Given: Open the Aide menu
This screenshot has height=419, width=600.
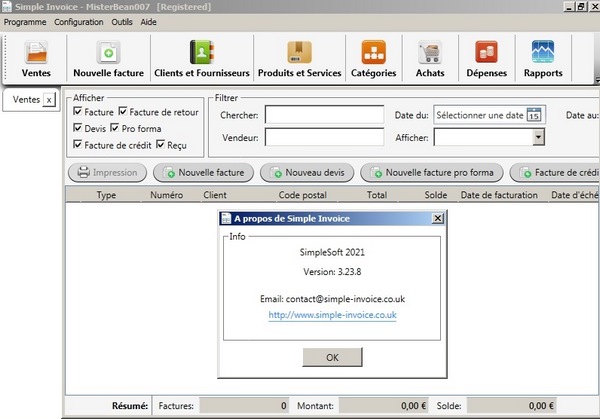Looking at the screenshot, I should (x=148, y=22).
